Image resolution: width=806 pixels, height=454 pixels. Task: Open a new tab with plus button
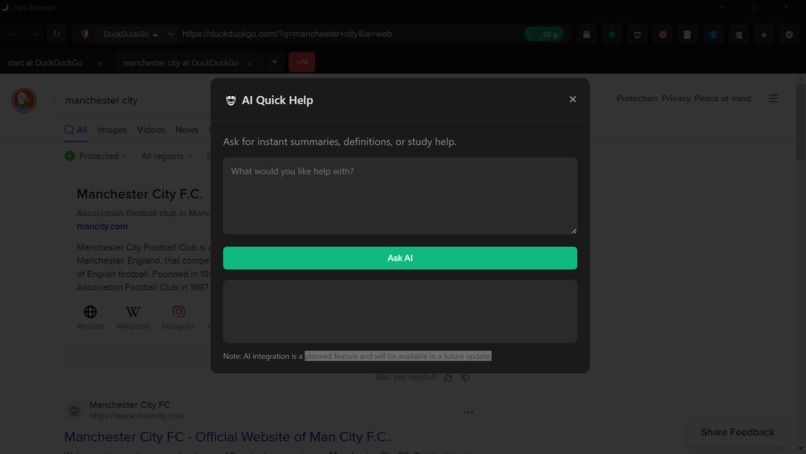pyautogui.click(x=274, y=62)
